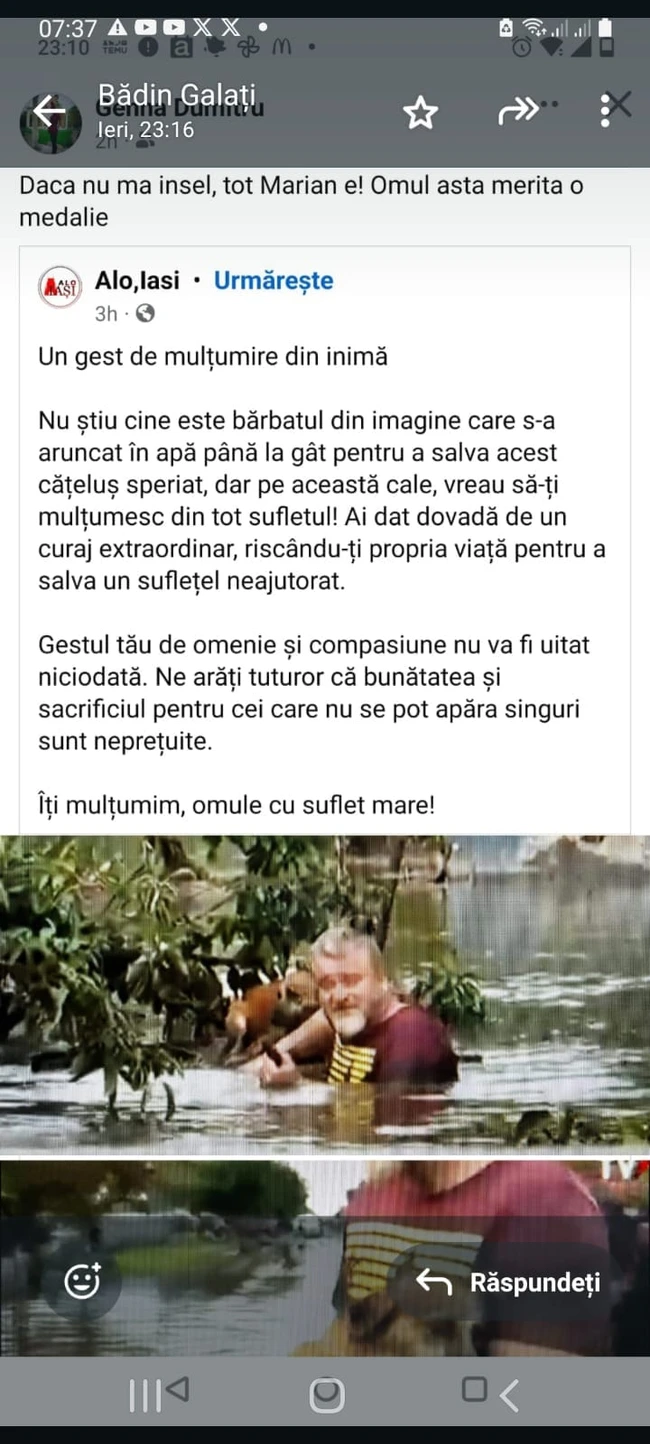Tap the Răspundeți reply button
Viewport: 650px width, 1444px height.
click(508, 1282)
